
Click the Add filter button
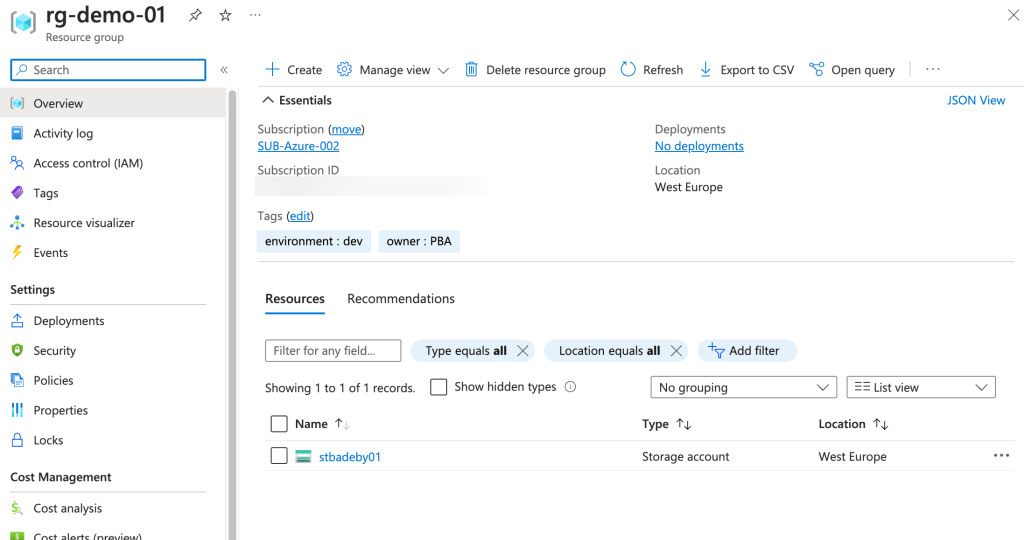pyautogui.click(x=745, y=350)
